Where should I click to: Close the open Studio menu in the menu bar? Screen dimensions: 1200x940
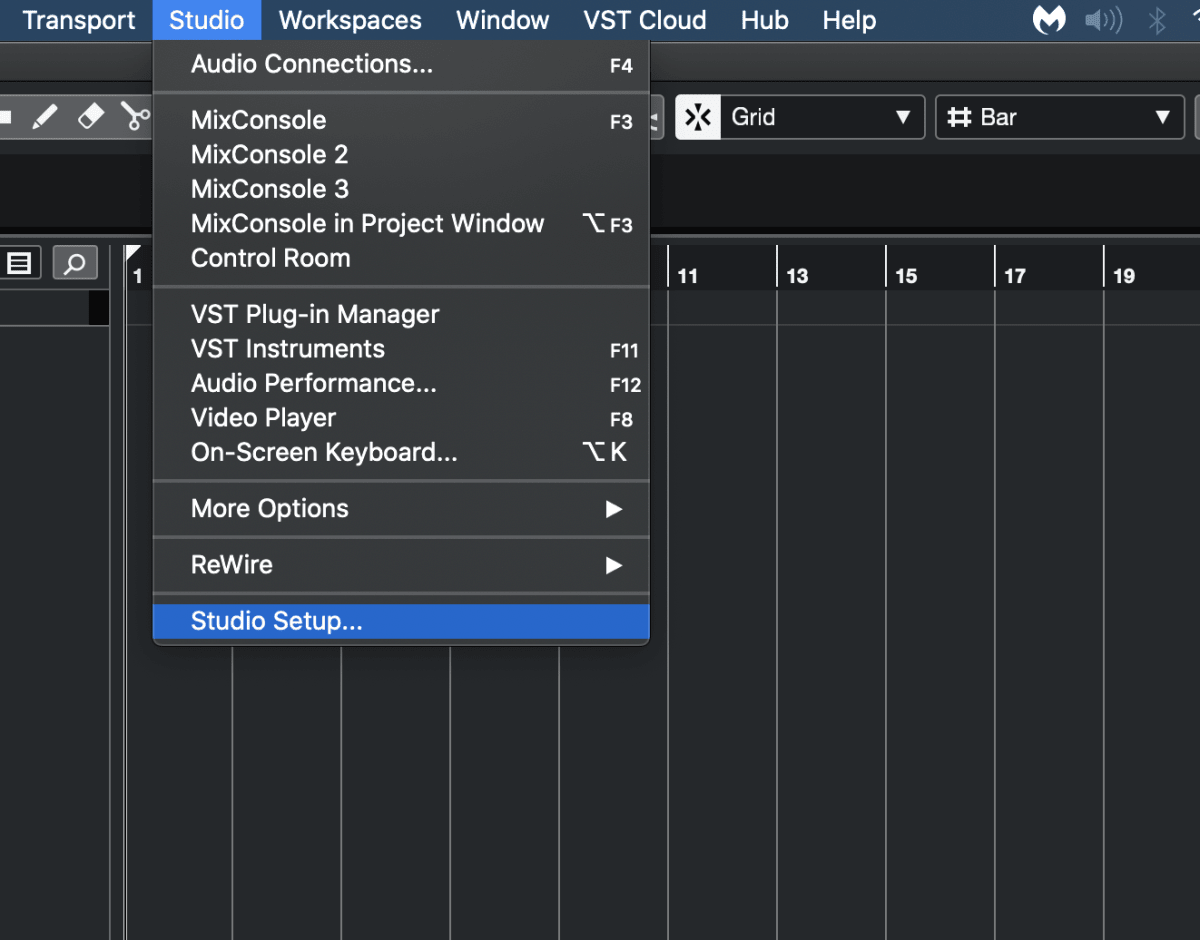pyautogui.click(x=206, y=20)
